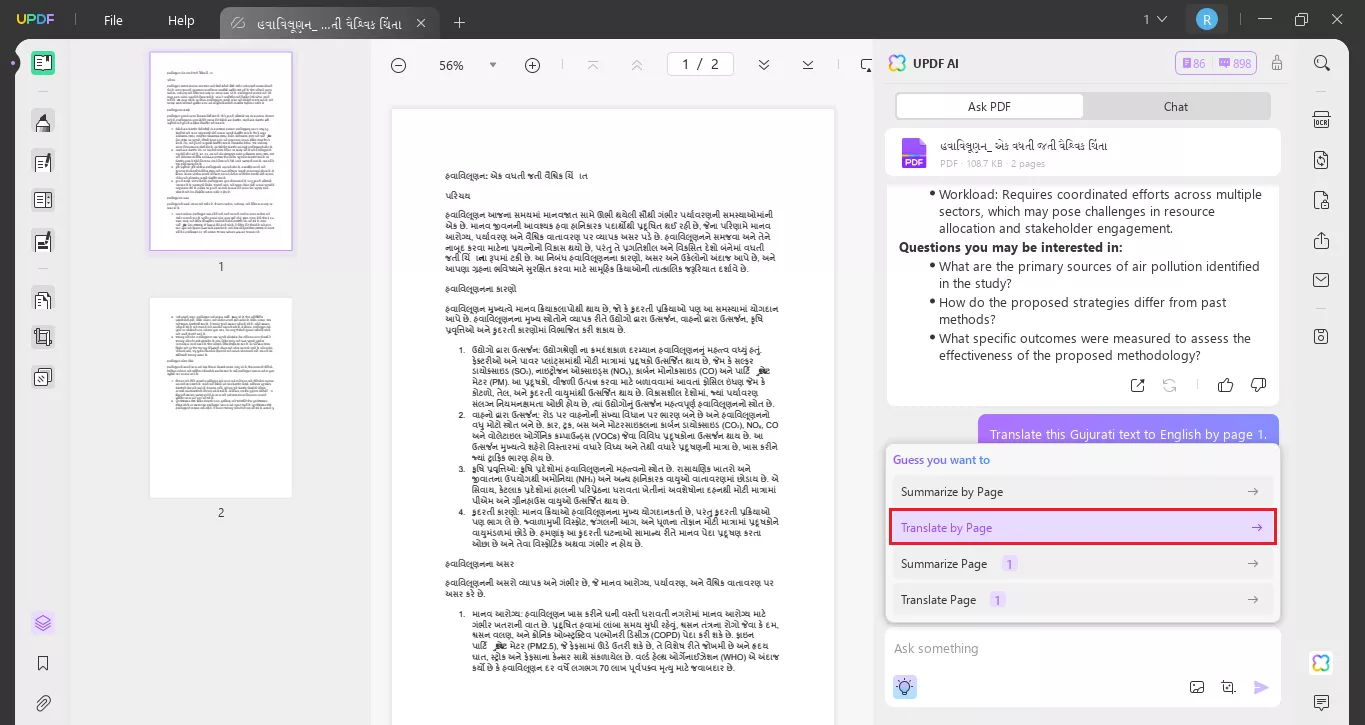Viewport: 1365px width, 725px height.
Task: Select page 1 thumbnail
Action: [x=221, y=151]
